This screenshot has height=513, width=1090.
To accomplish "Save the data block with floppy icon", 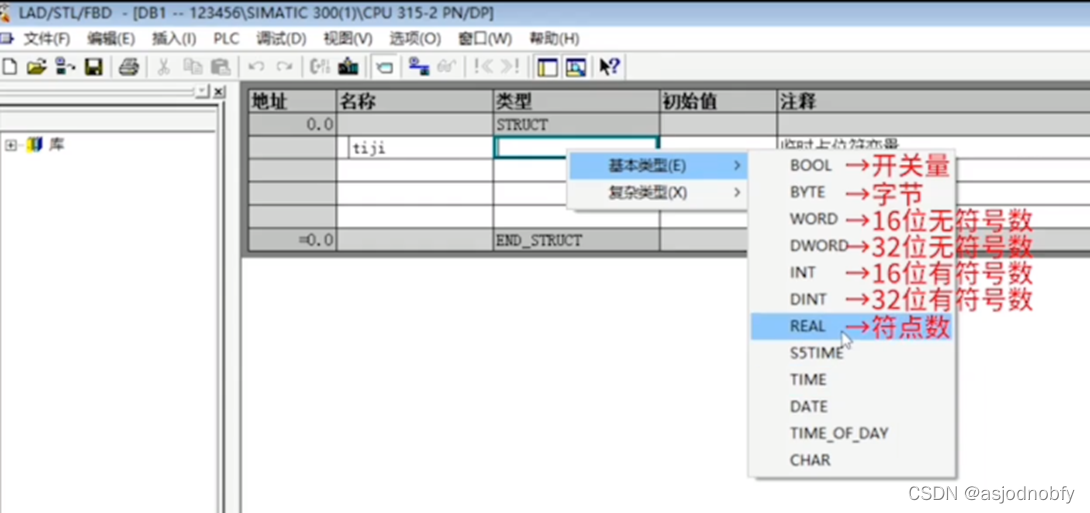I will coord(94,67).
